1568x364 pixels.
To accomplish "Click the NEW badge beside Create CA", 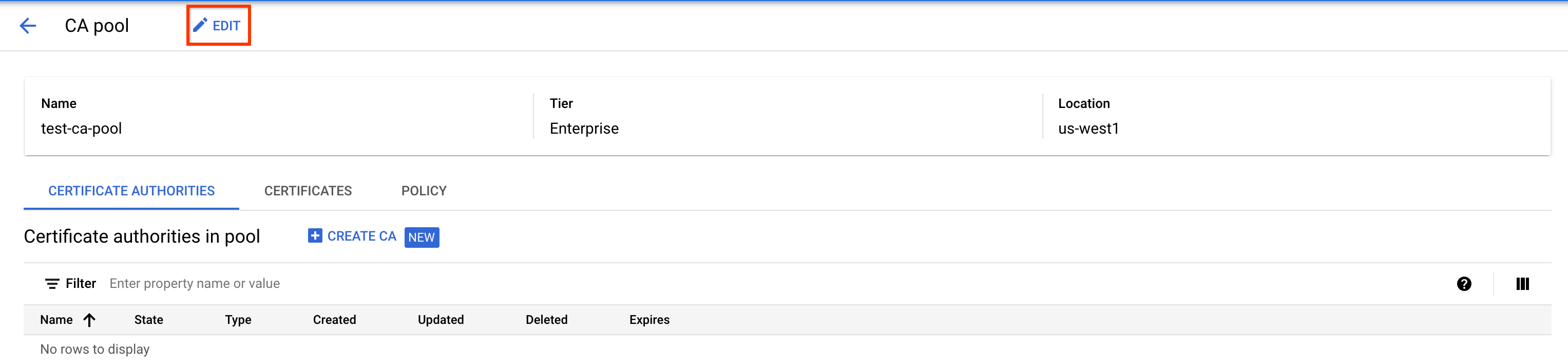I will 421,237.
